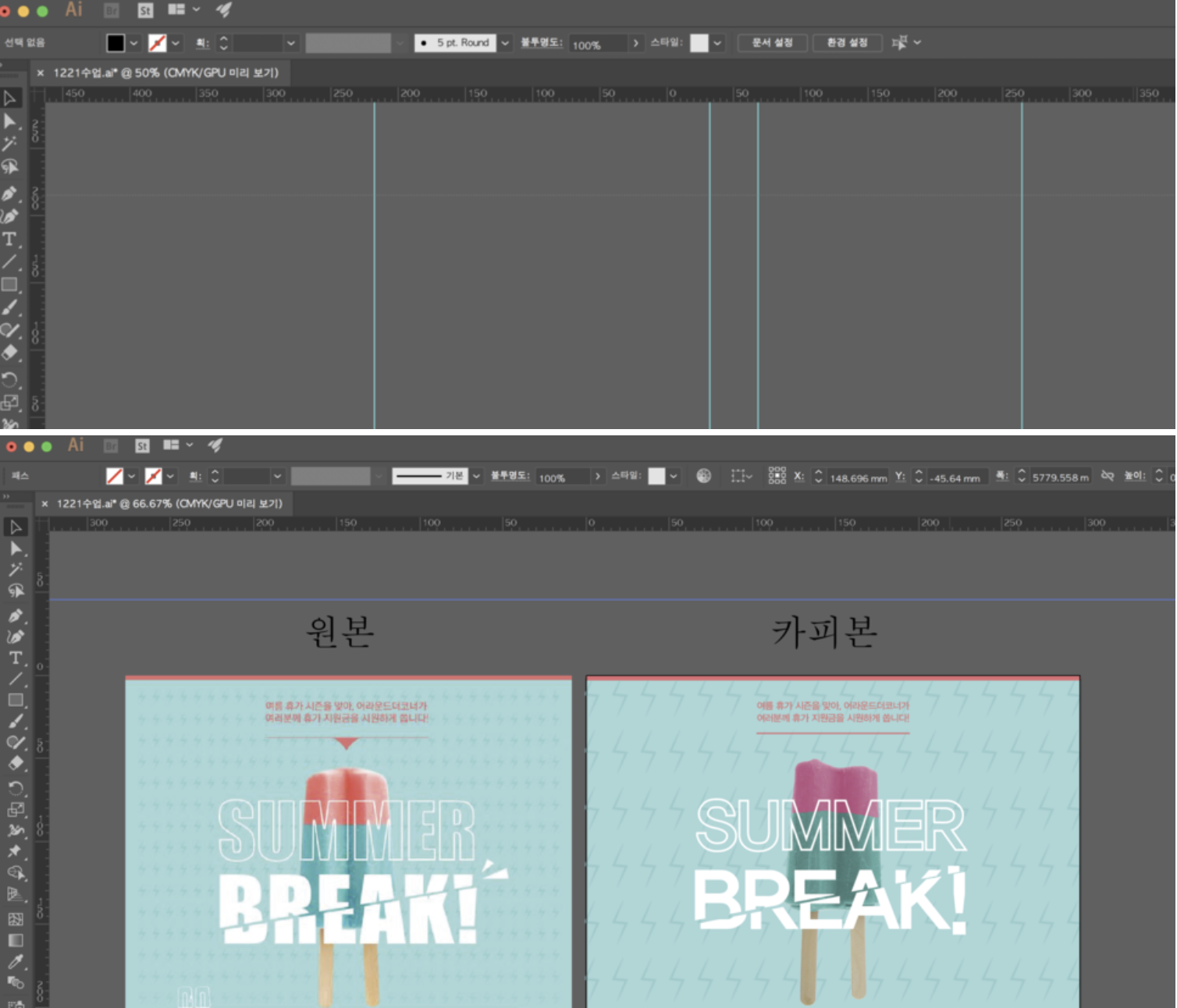Select the Perspective Grid tool
Image resolution: width=1177 pixels, height=1008 pixels.
click(16, 894)
